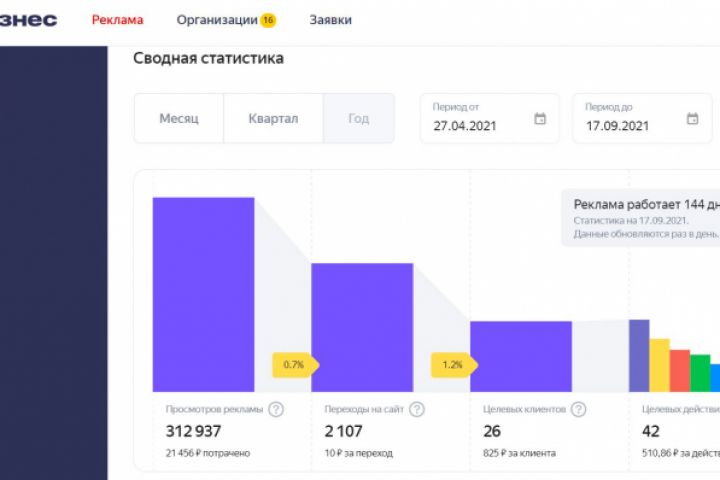
Task: Click the Целевых клиентов purple bar
Action: pos(521,356)
